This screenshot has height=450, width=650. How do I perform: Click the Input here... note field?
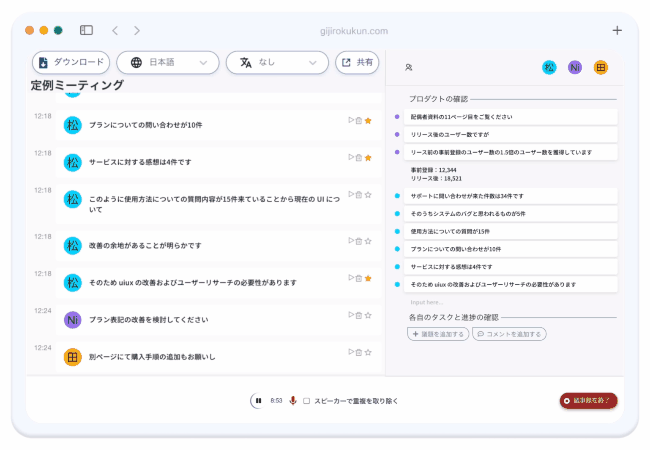(x=500, y=301)
